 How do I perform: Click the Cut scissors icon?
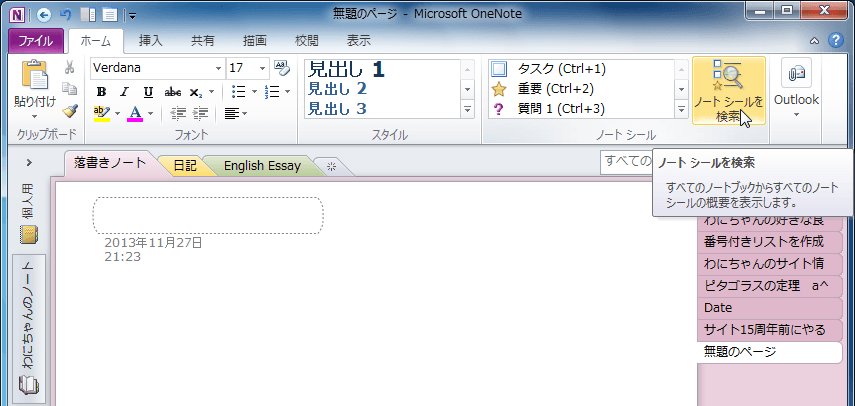[x=69, y=68]
